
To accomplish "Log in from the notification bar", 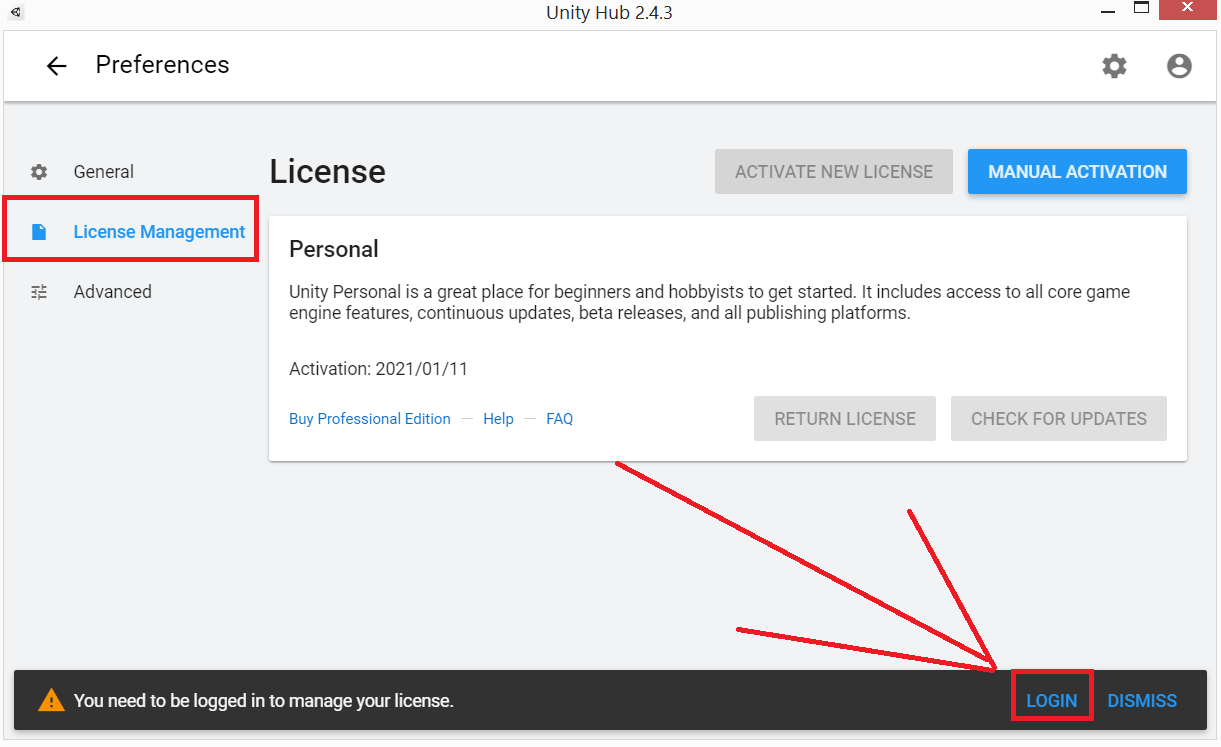I will [1052, 701].
